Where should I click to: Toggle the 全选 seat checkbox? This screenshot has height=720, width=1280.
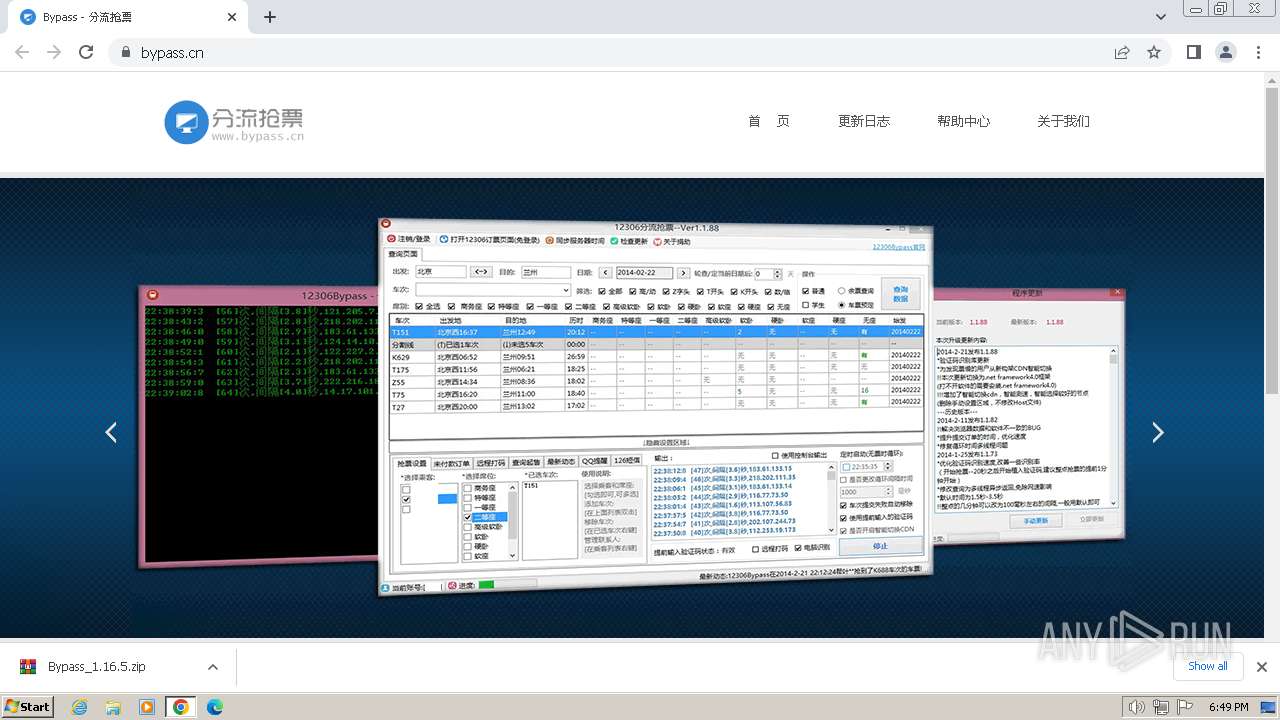click(417, 306)
